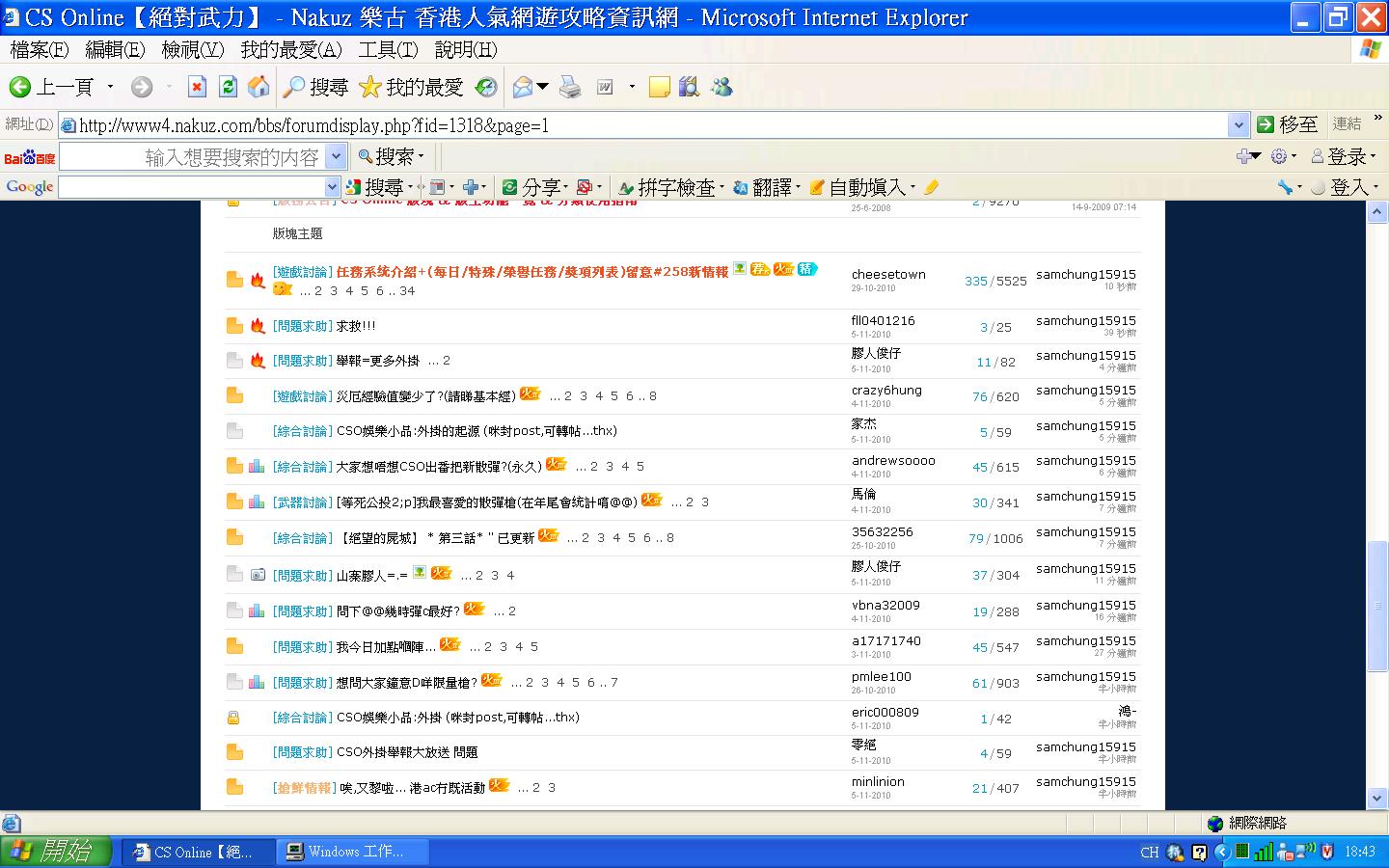Go to the browser Home page icon
This screenshot has width=1389, height=868.
point(259,88)
